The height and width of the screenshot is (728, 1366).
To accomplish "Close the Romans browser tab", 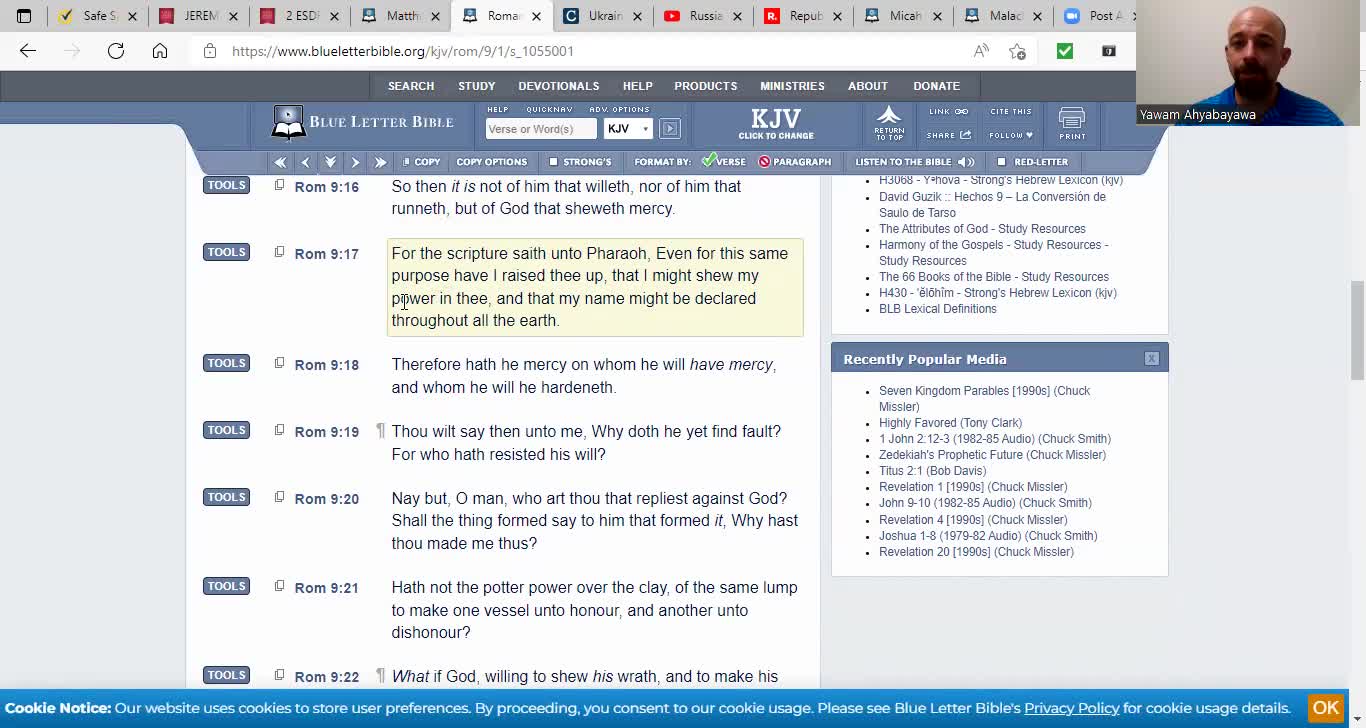I will pyautogui.click(x=536, y=16).
